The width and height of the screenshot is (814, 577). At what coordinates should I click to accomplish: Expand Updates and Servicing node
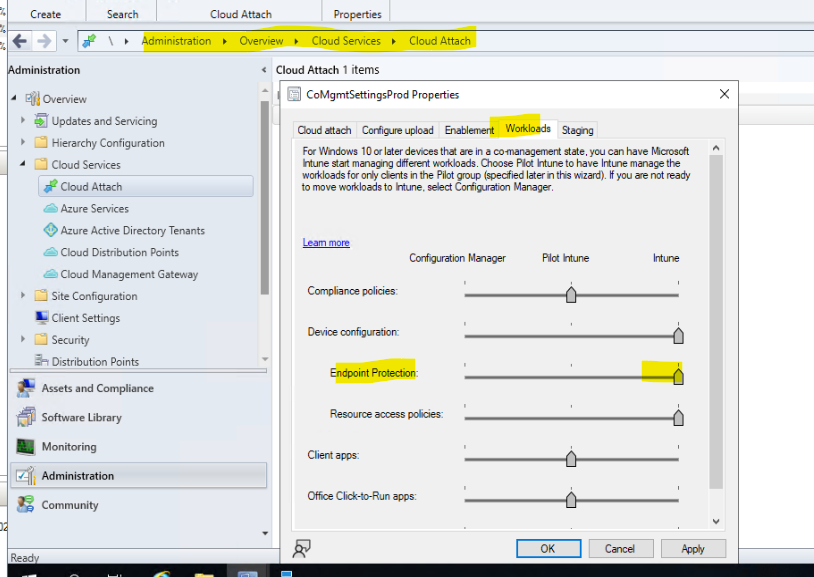(x=22, y=120)
